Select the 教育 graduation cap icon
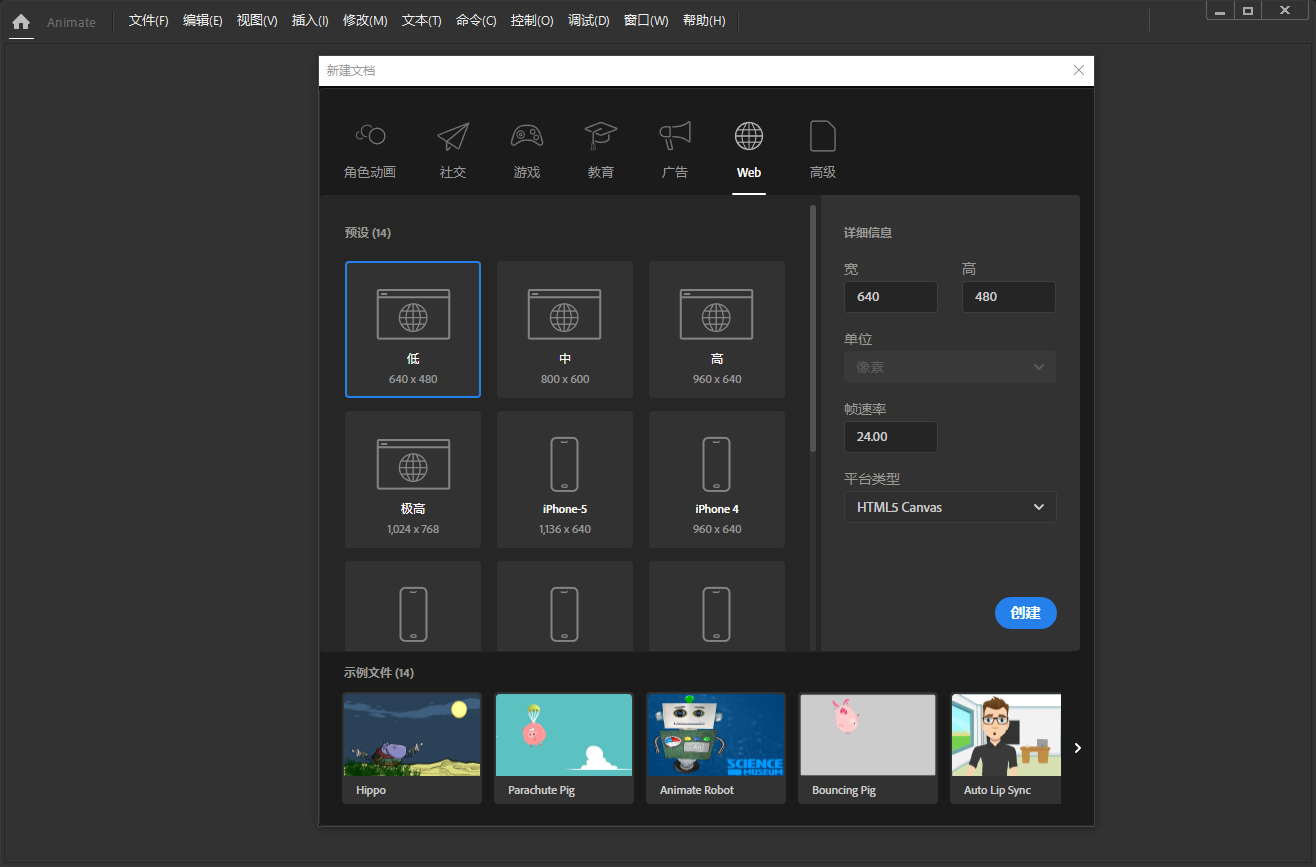 [x=601, y=135]
